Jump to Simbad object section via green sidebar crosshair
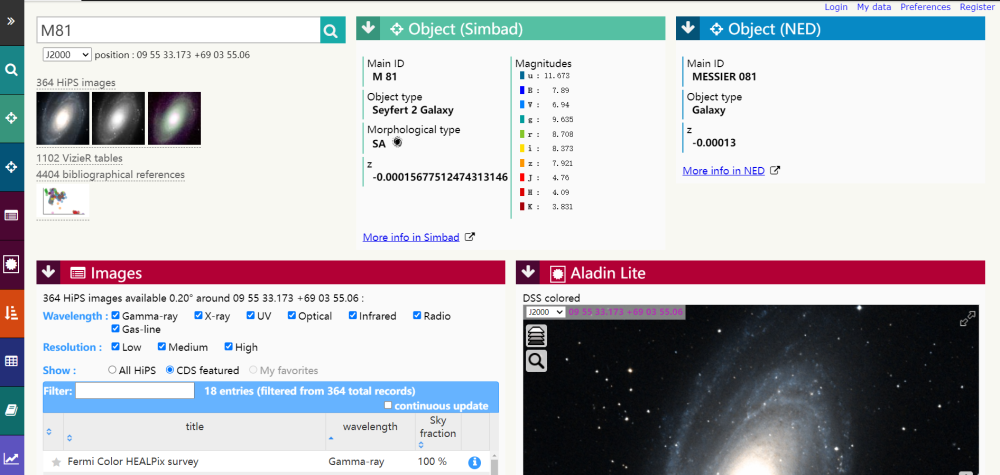 (x=11, y=118)
